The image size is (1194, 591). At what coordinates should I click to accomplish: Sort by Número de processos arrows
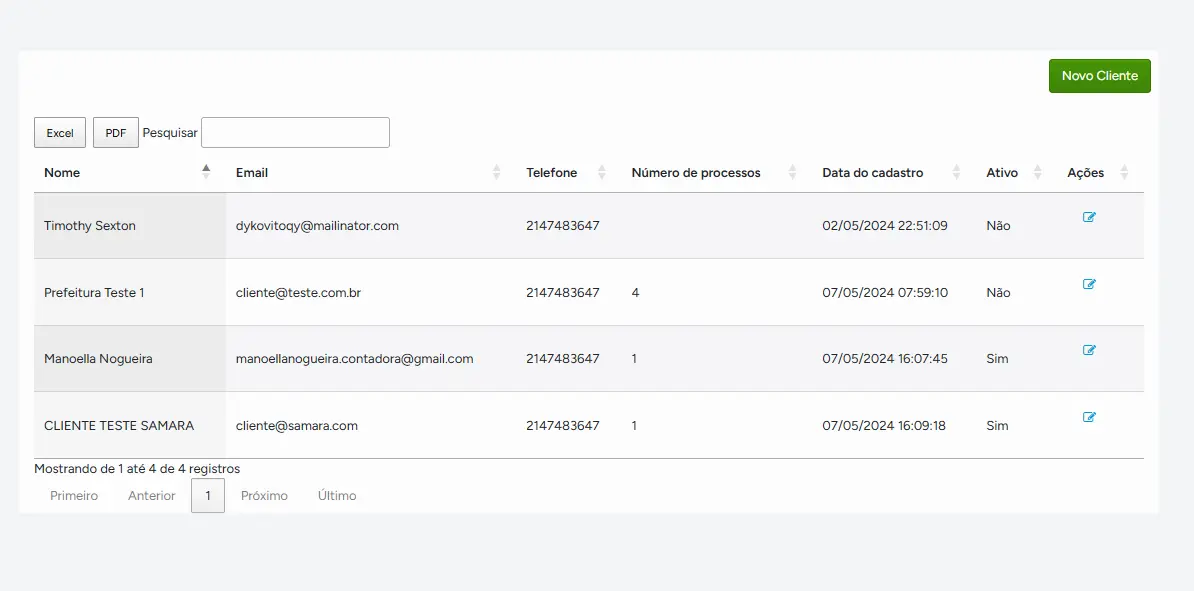(x=792, y=172)
